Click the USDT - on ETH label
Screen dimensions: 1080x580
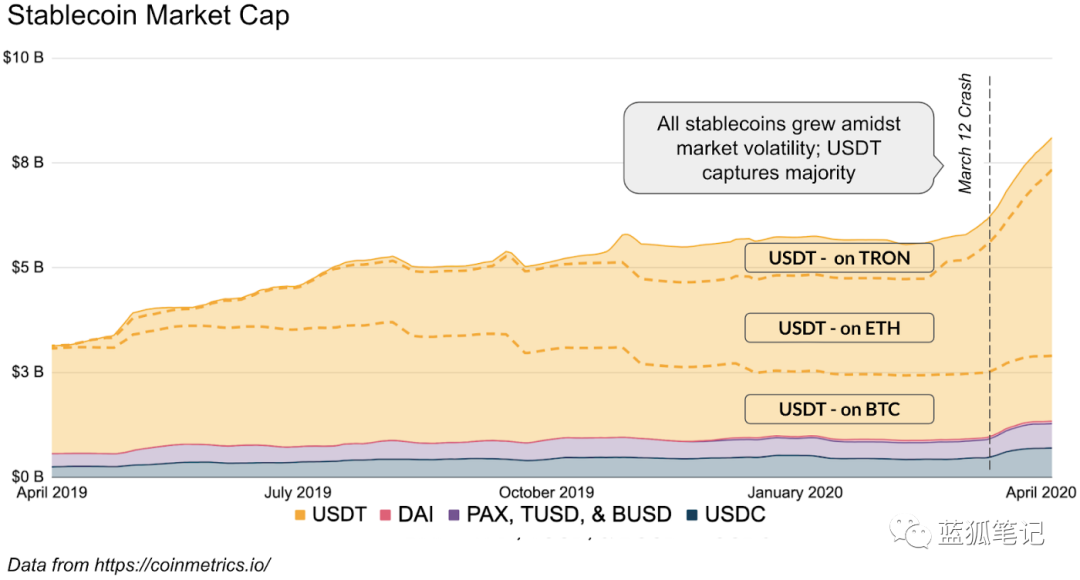839,328
